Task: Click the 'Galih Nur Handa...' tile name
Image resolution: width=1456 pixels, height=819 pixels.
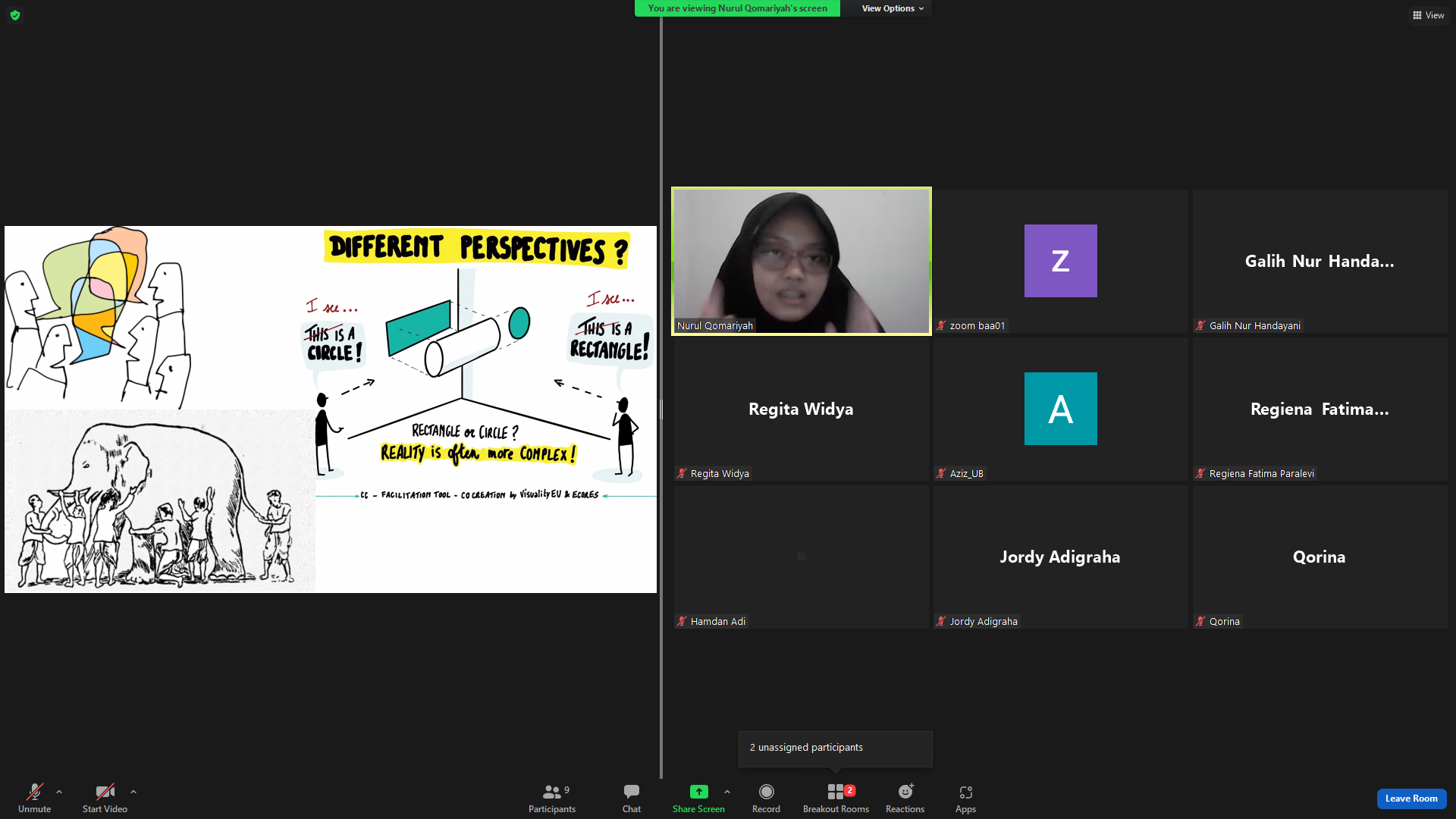Action: pos(1319,261)
